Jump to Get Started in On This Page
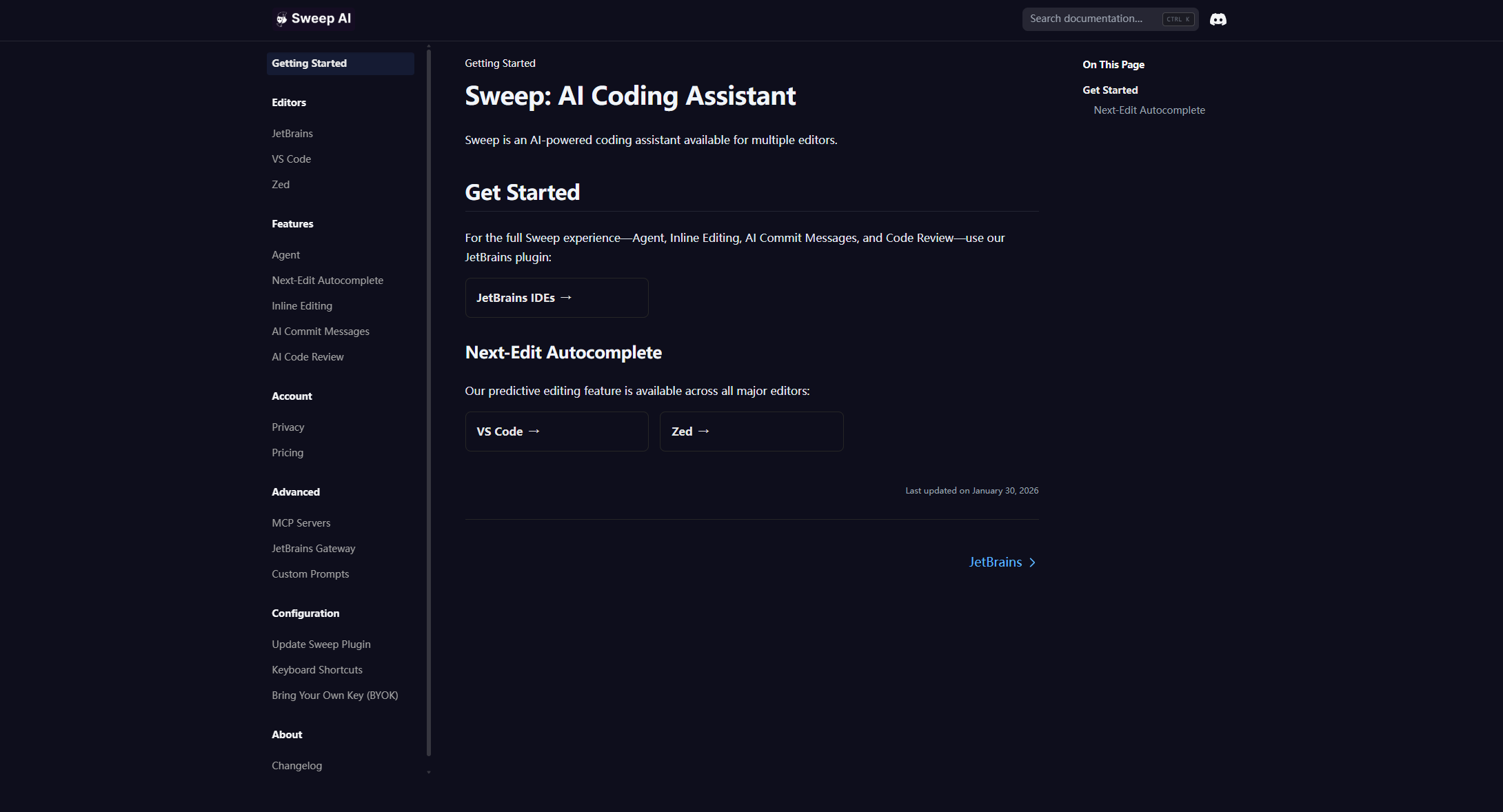Viewport: 1503px width, 812px height. (1110, 90)
